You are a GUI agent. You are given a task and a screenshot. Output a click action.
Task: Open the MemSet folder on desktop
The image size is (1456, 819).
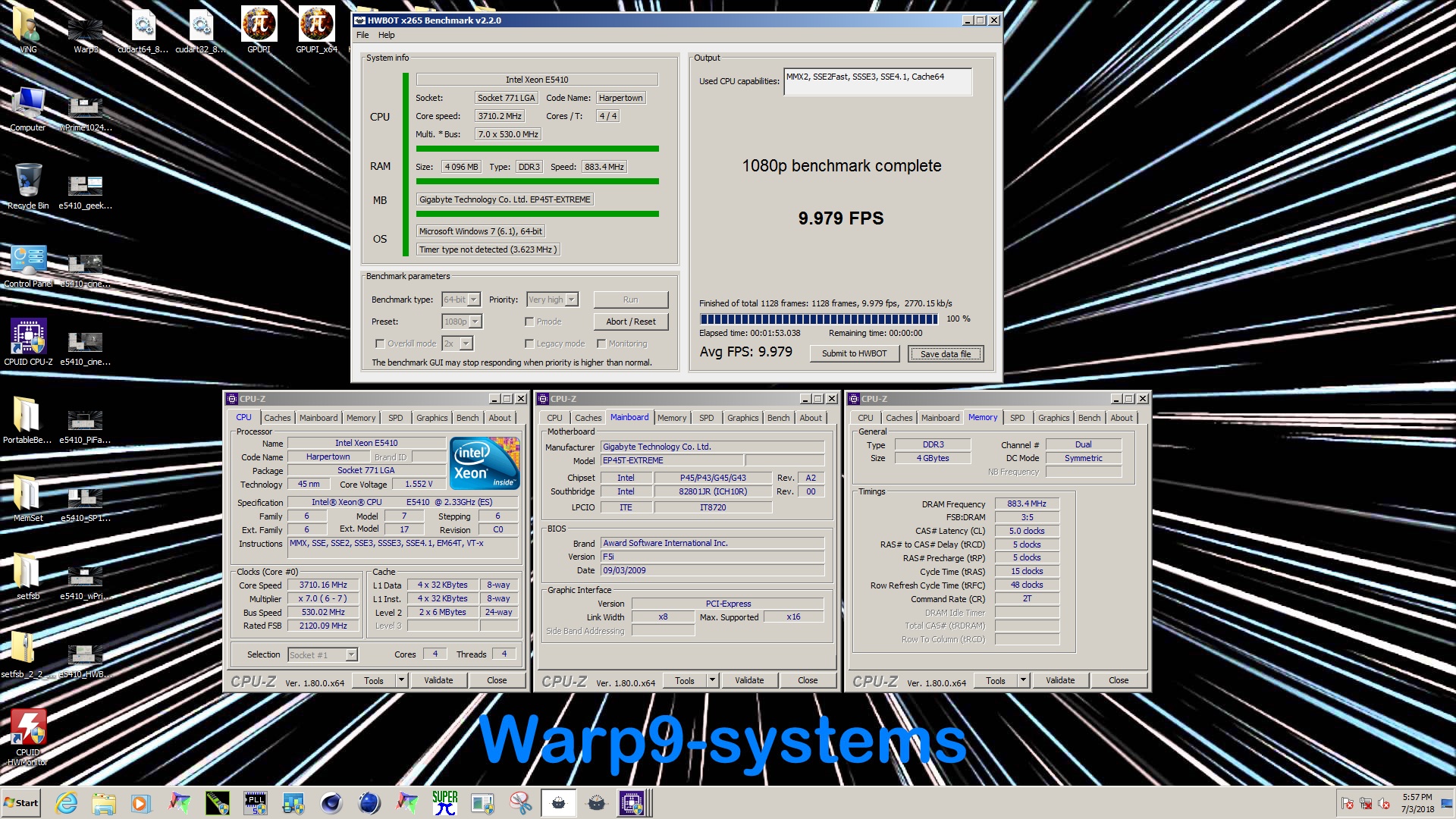click(28, 499)
